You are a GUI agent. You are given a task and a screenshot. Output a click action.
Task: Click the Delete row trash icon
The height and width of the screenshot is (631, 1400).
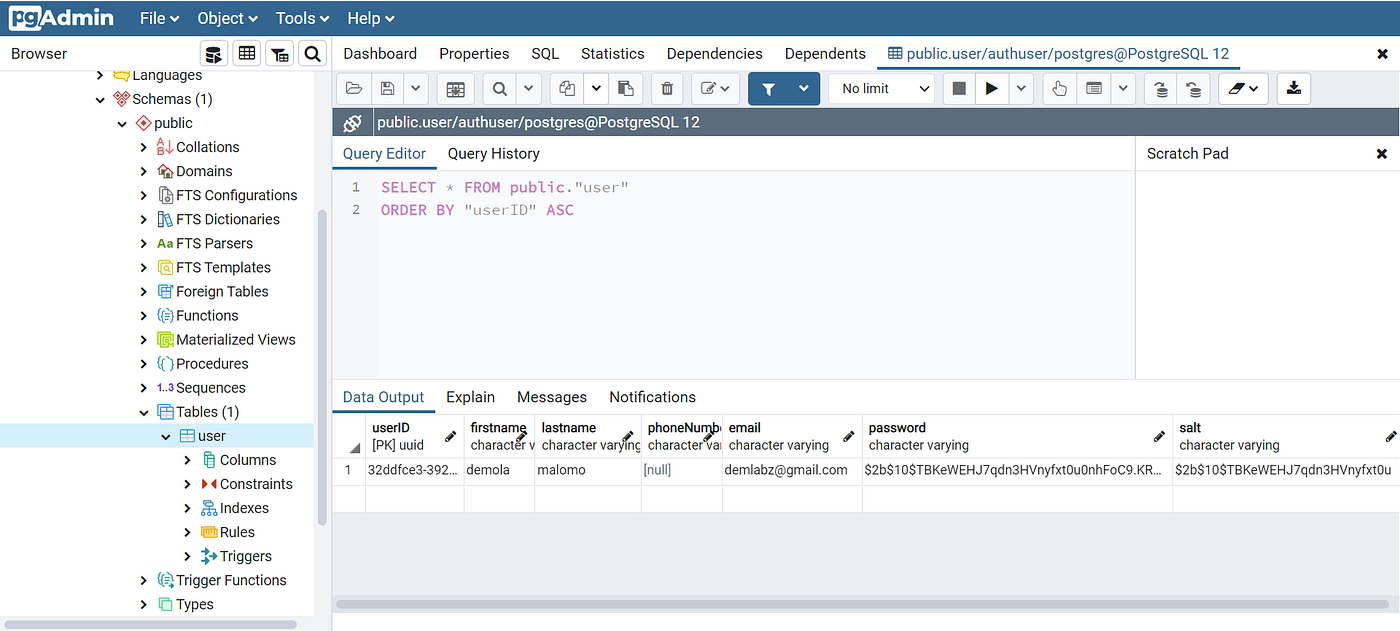(x=666, y=88)
